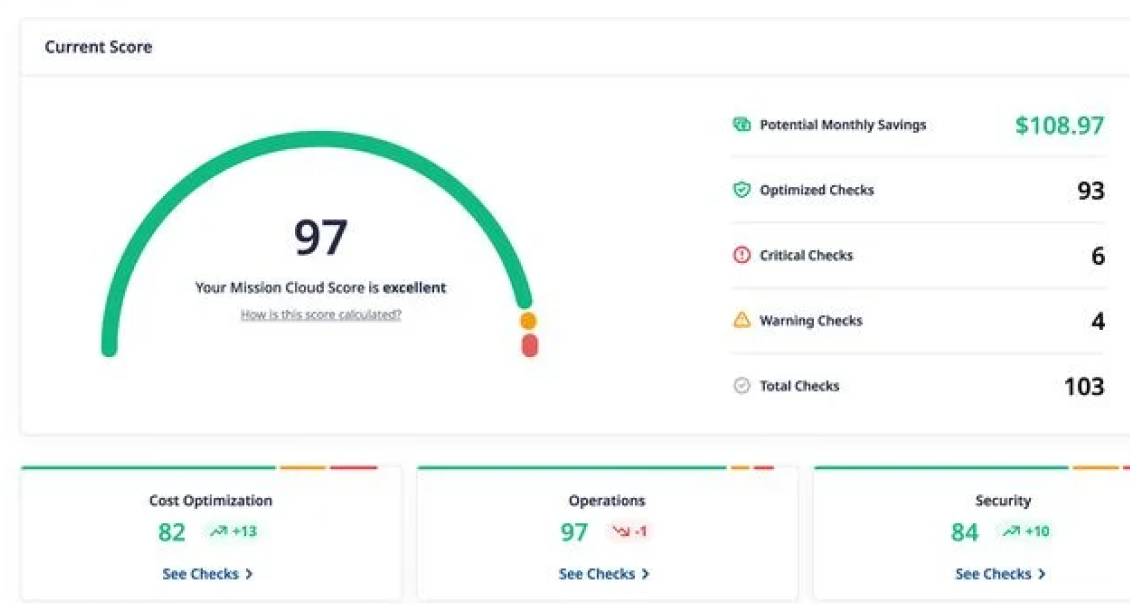Click the Security score 84

[964, 533]
